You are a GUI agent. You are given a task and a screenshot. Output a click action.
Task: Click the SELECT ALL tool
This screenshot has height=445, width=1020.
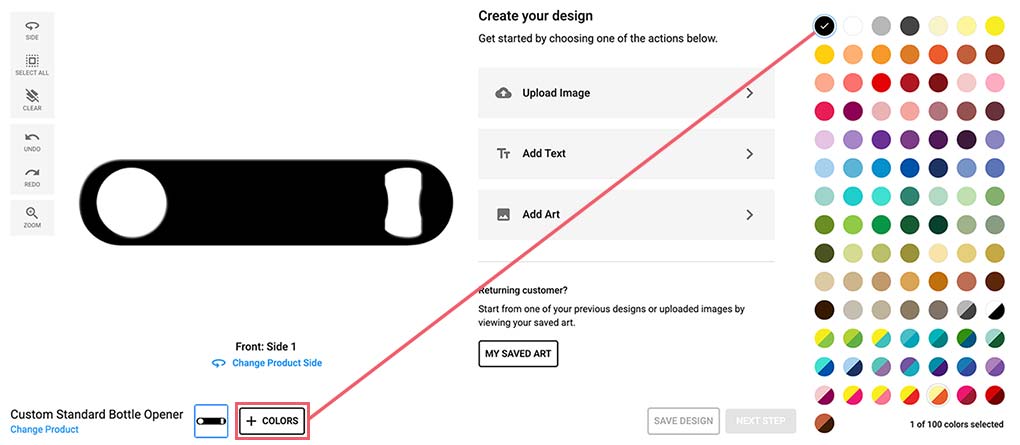[x=32, y=65]
